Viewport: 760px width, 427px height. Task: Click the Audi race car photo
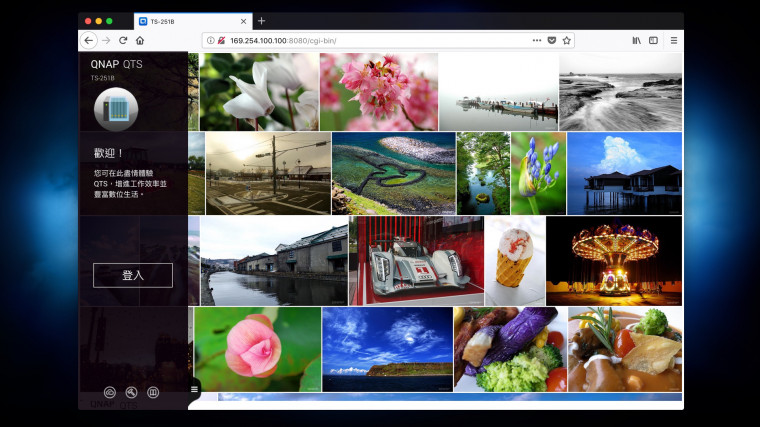415,262
